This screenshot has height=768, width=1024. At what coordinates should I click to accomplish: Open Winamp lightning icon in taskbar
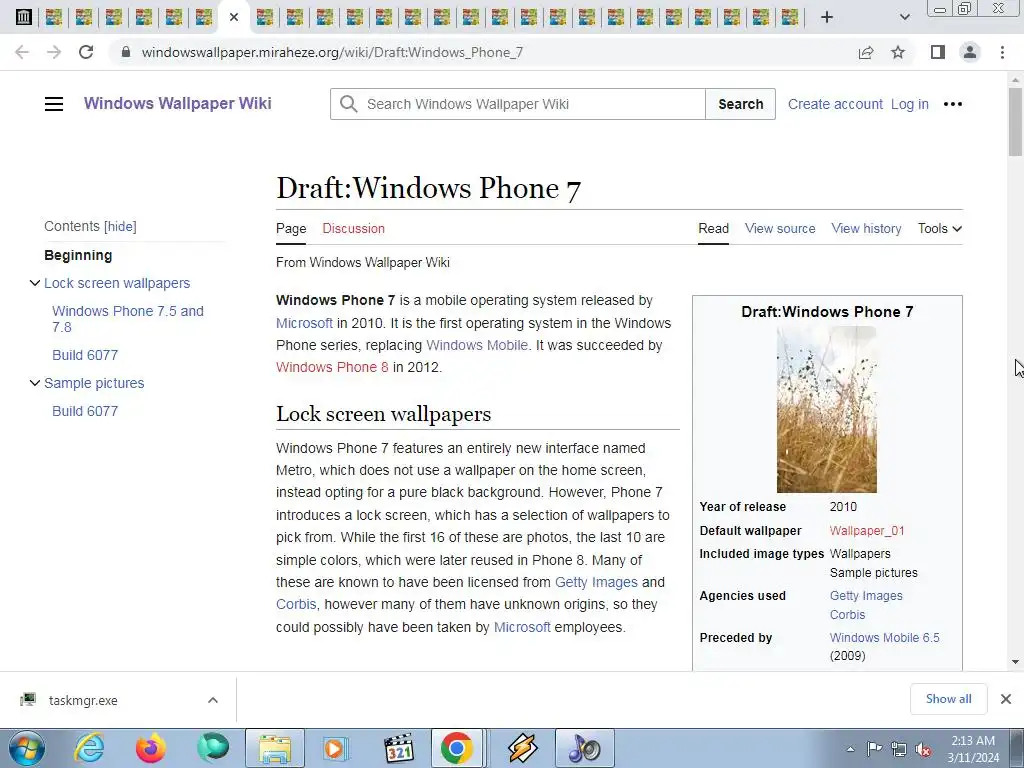[522, 748]
